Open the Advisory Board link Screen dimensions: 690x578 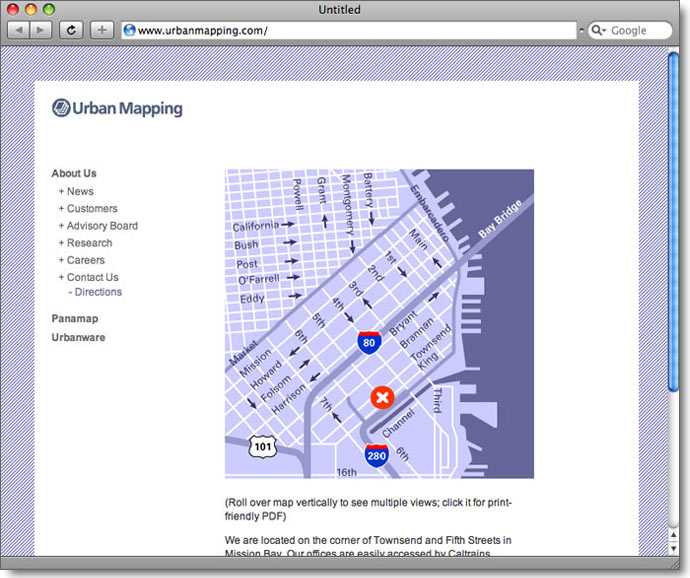point(102,225)
